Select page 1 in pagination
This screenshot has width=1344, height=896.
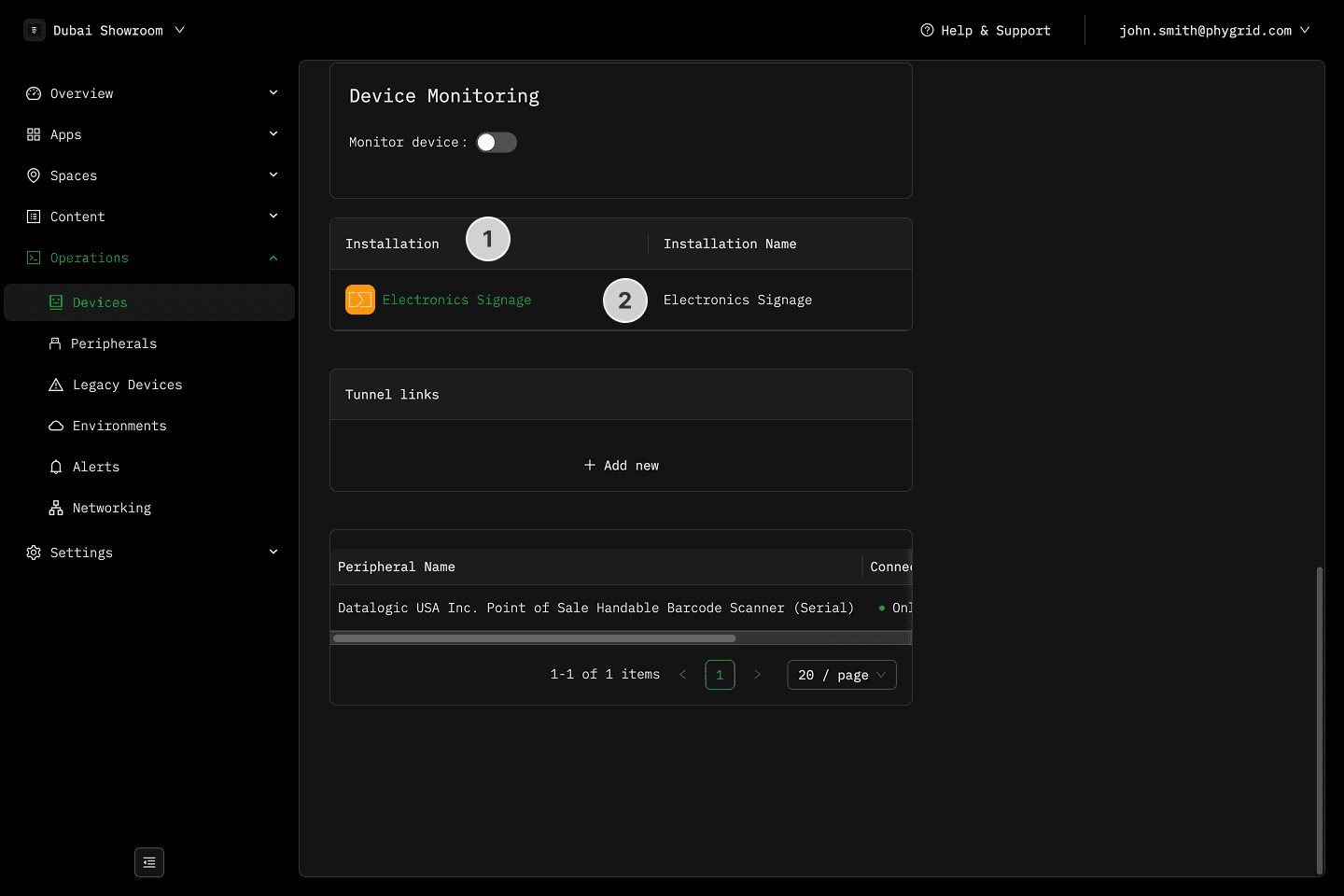point(720,675)
